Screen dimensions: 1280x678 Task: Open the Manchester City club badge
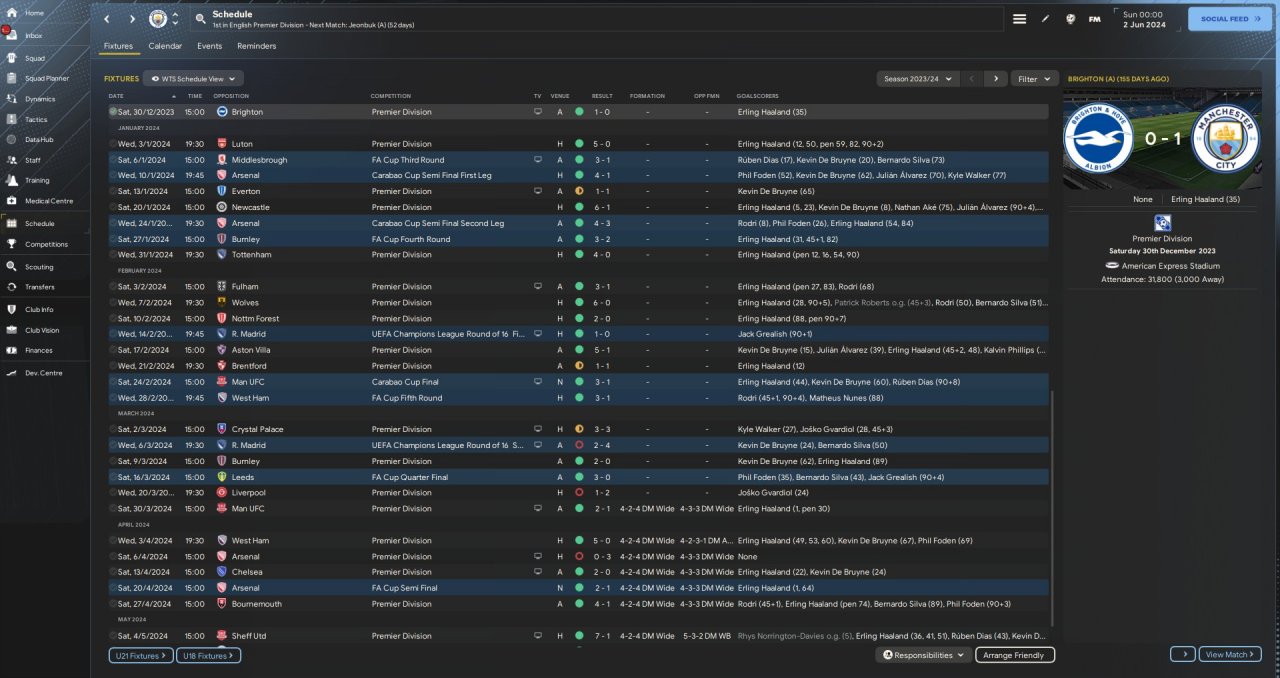(x=158, y=19)
